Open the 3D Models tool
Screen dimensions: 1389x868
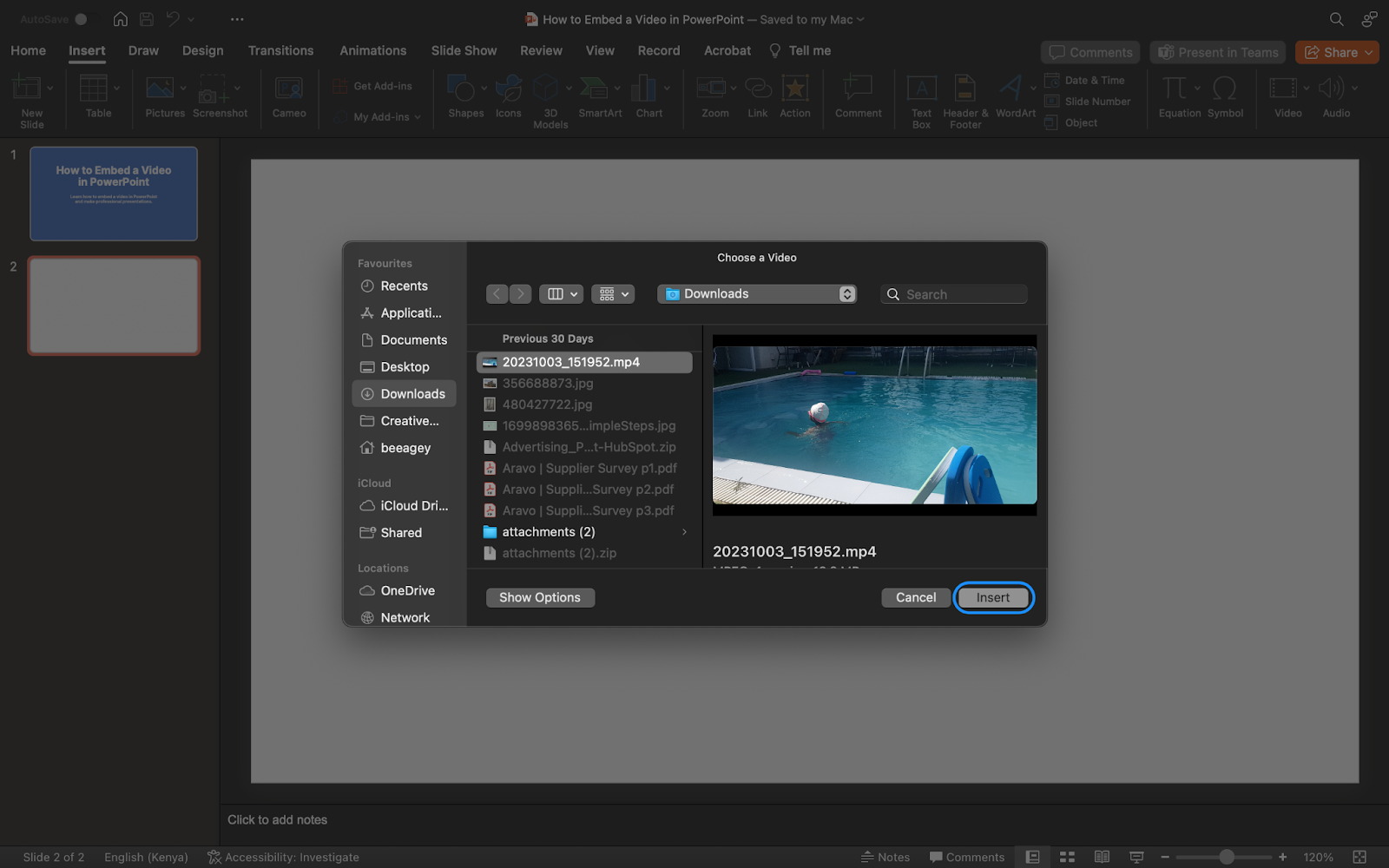(x=550, y=95)
